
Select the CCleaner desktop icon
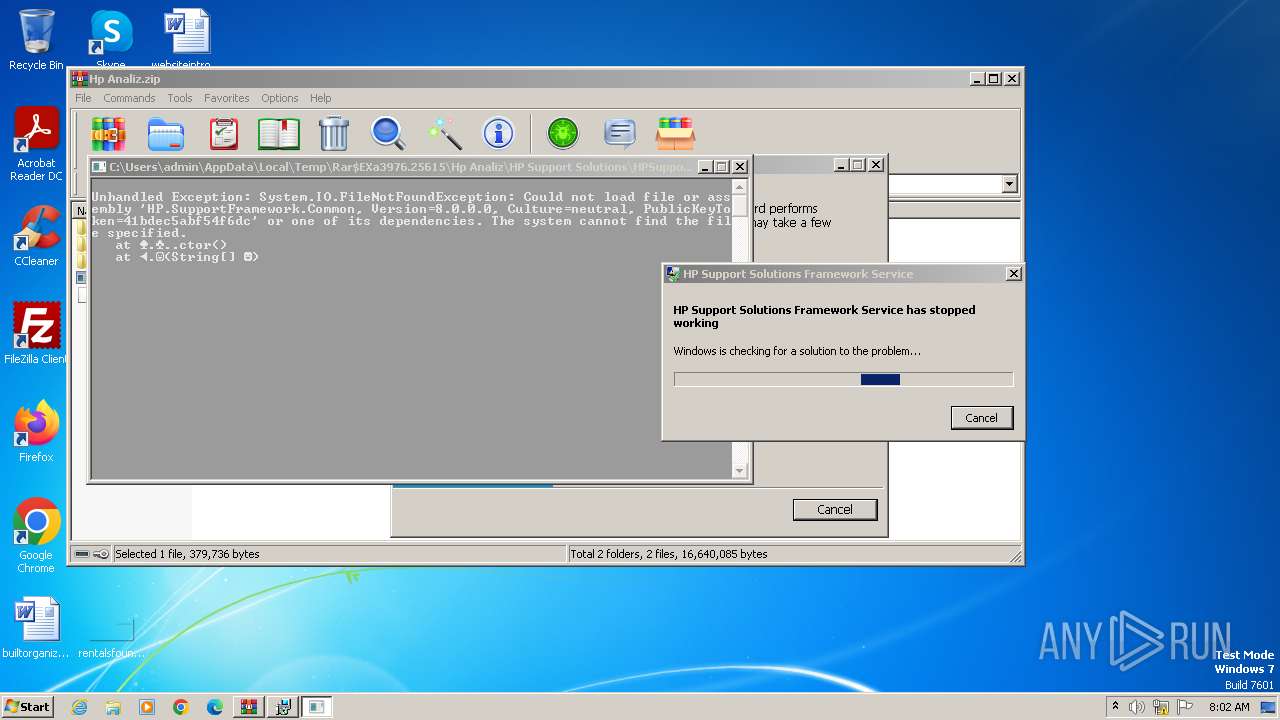tap(36, 236)
